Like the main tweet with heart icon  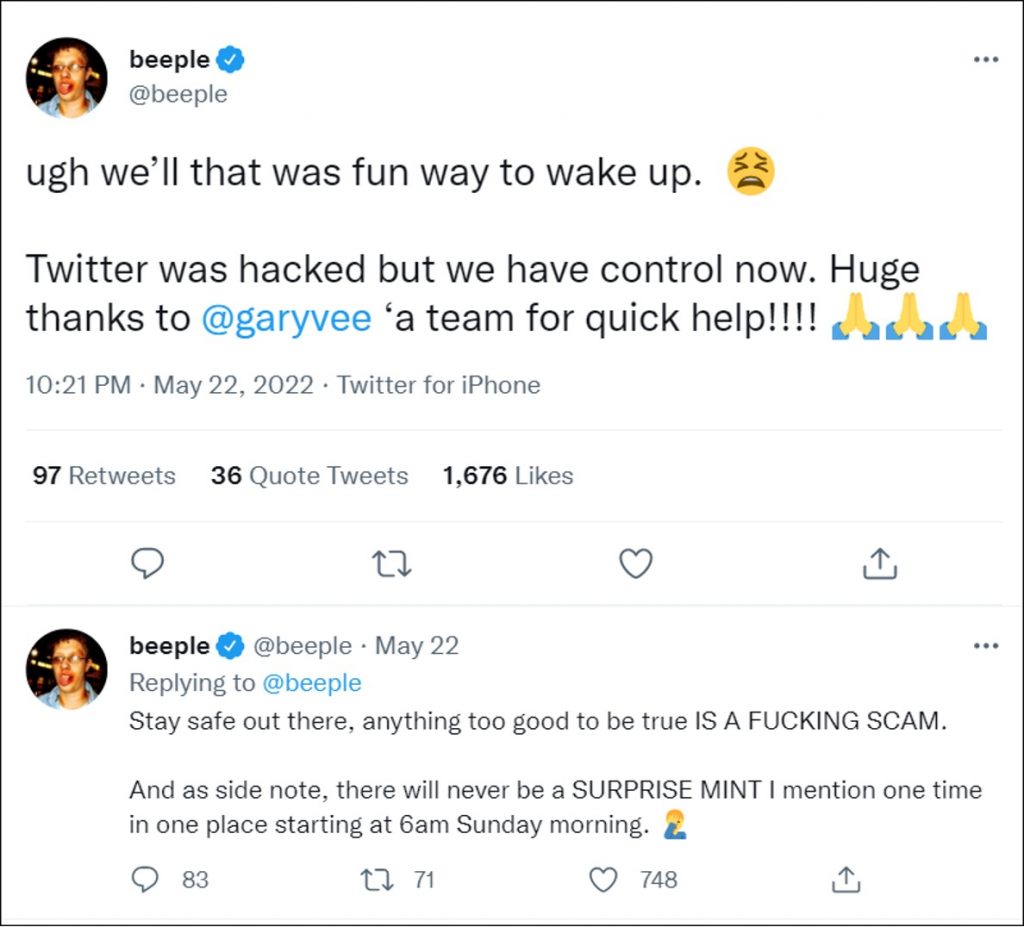pos(636,564)
